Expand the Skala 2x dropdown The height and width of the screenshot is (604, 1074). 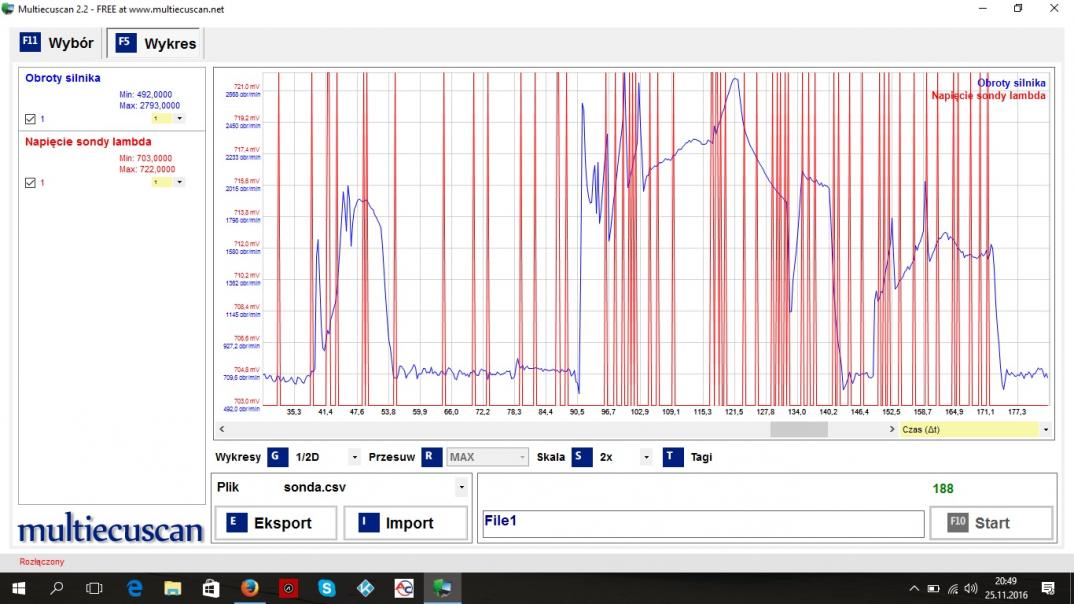(x=646, y=458)
